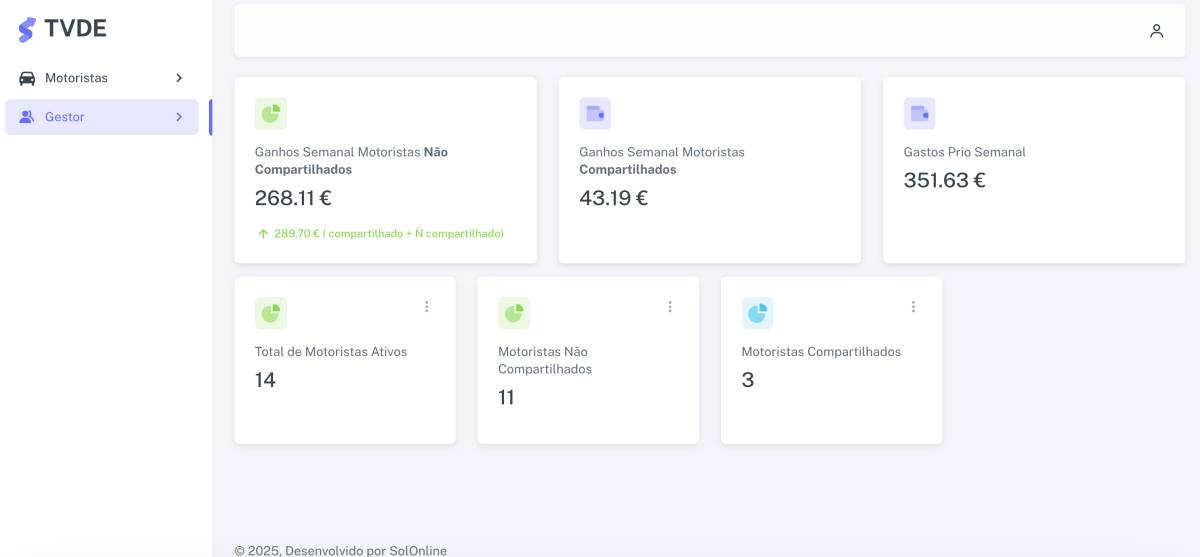Viewport: 1200px width, 557px height.
Task: Expand the Gestor chevron
Action: tap(179, 117)
